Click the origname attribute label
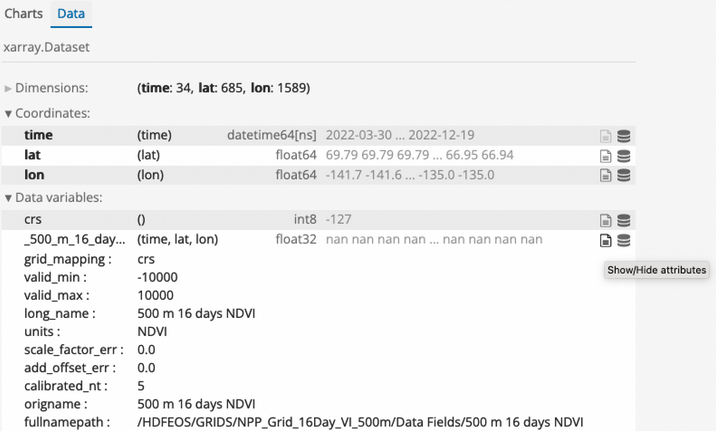Screen dimensions: 716x432 (x=55, y=404)
